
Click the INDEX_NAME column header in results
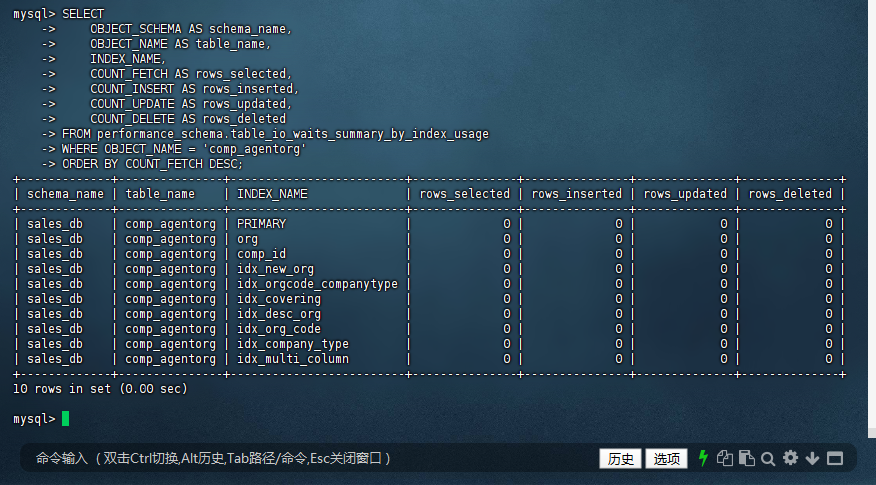(272, 194)
